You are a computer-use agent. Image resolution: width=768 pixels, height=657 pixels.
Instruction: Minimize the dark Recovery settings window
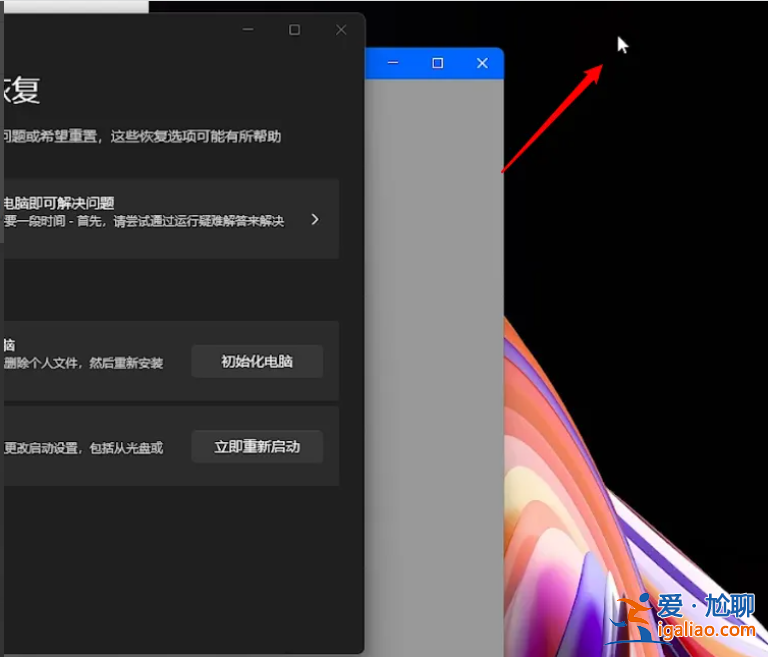(248, 30)
